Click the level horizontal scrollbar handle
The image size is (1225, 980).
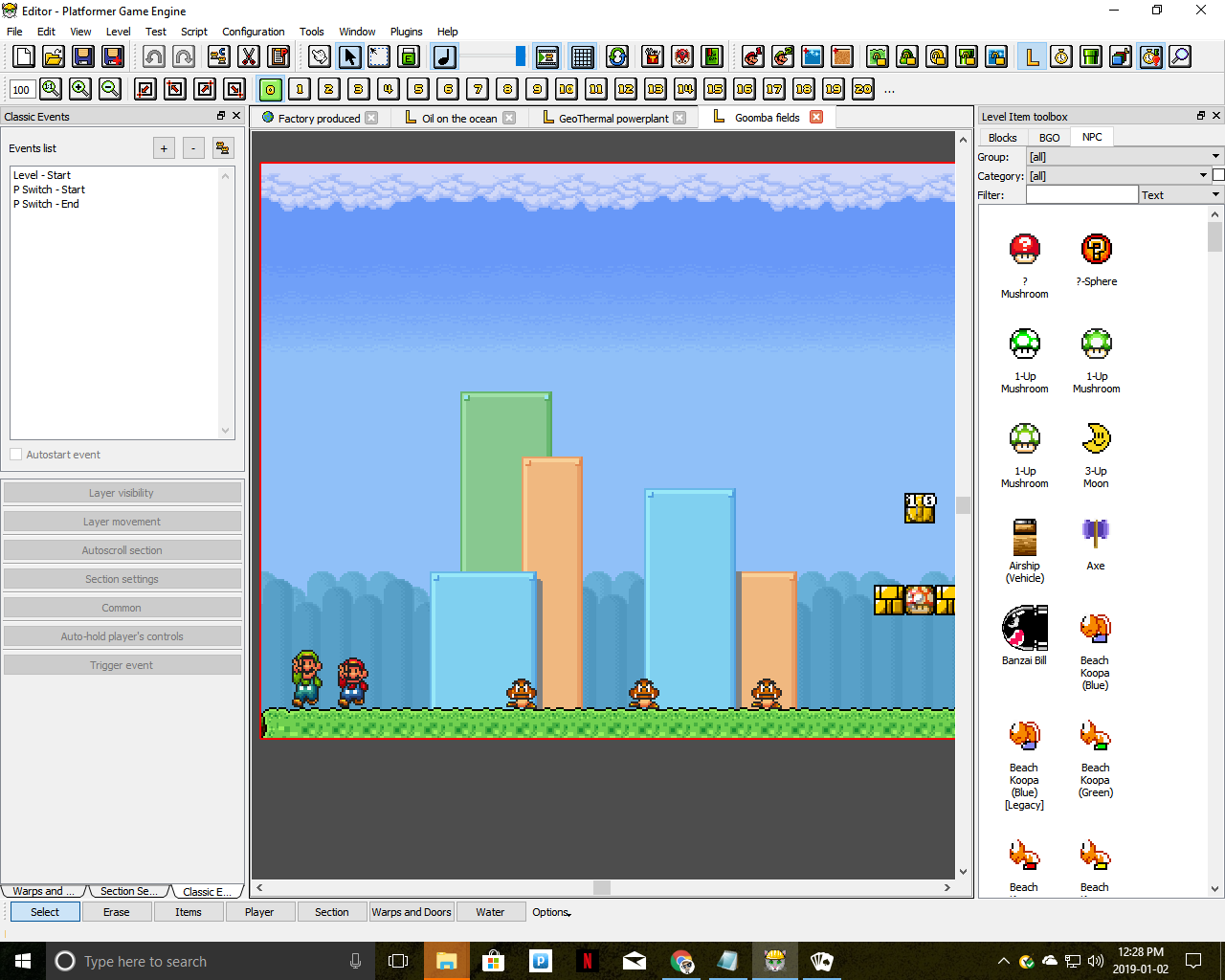click(x=602, y=887)
